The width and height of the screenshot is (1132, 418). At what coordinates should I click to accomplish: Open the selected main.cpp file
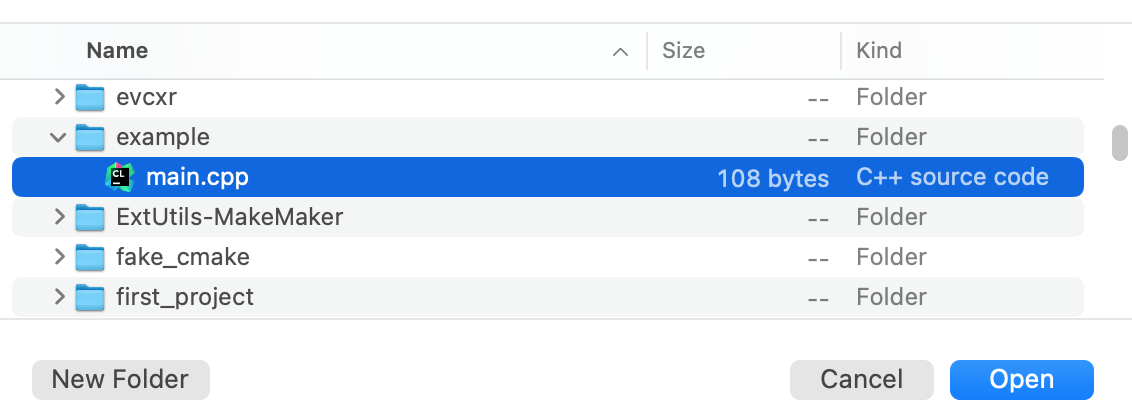click(1021, 380)
